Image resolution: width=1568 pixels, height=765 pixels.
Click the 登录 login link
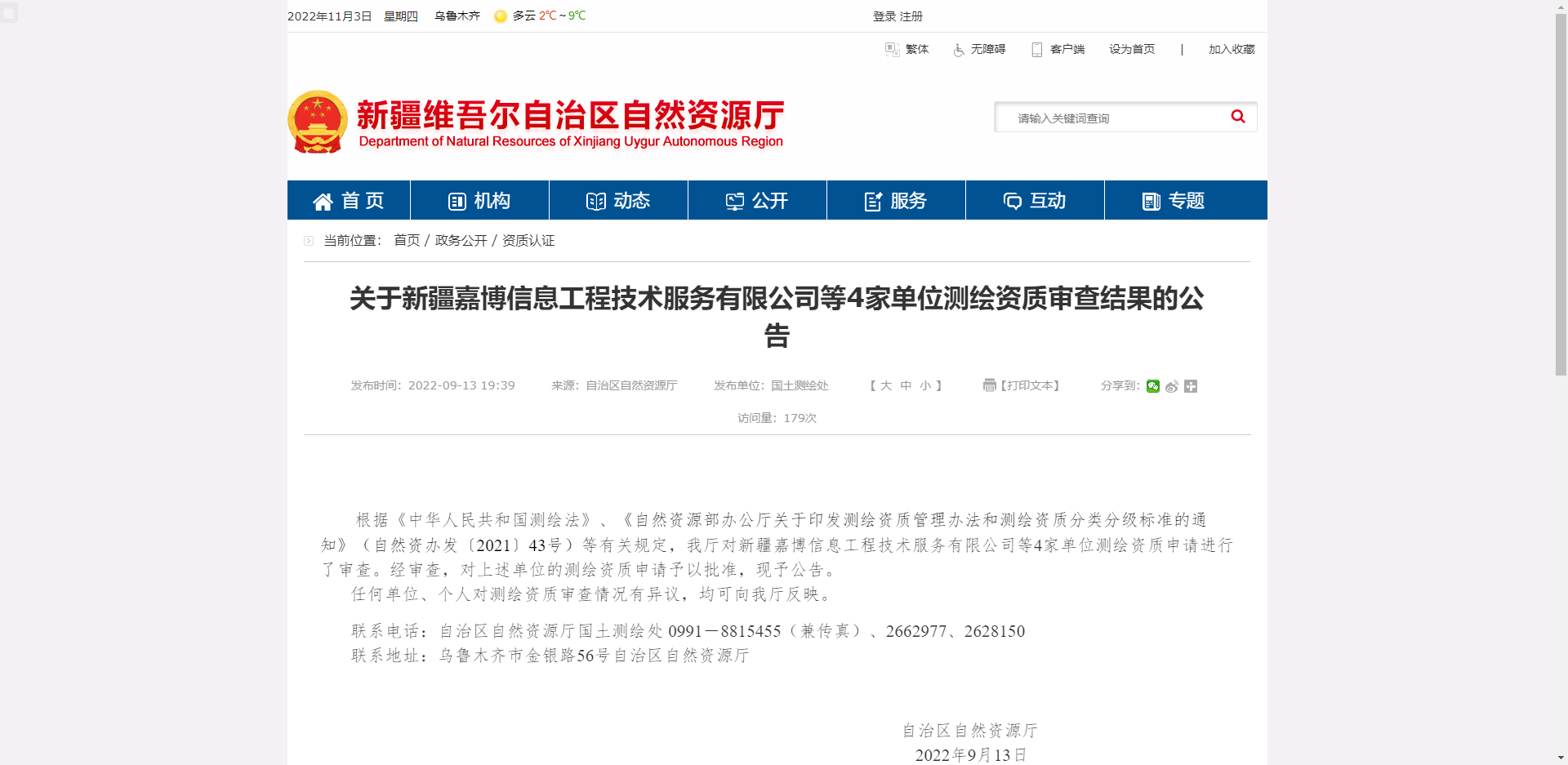(884, 16)
